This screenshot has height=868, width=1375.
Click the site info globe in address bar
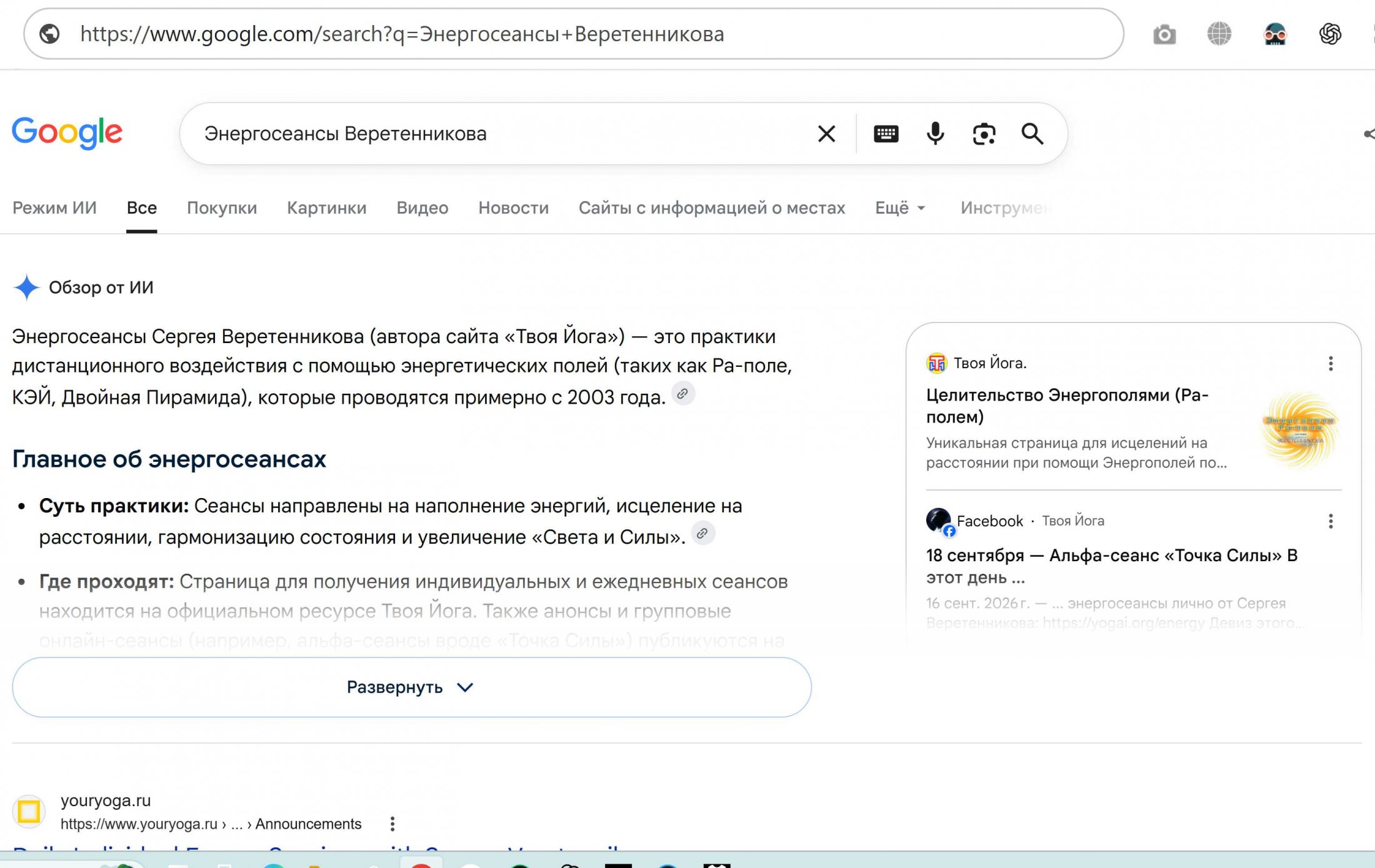coord(49,34)
